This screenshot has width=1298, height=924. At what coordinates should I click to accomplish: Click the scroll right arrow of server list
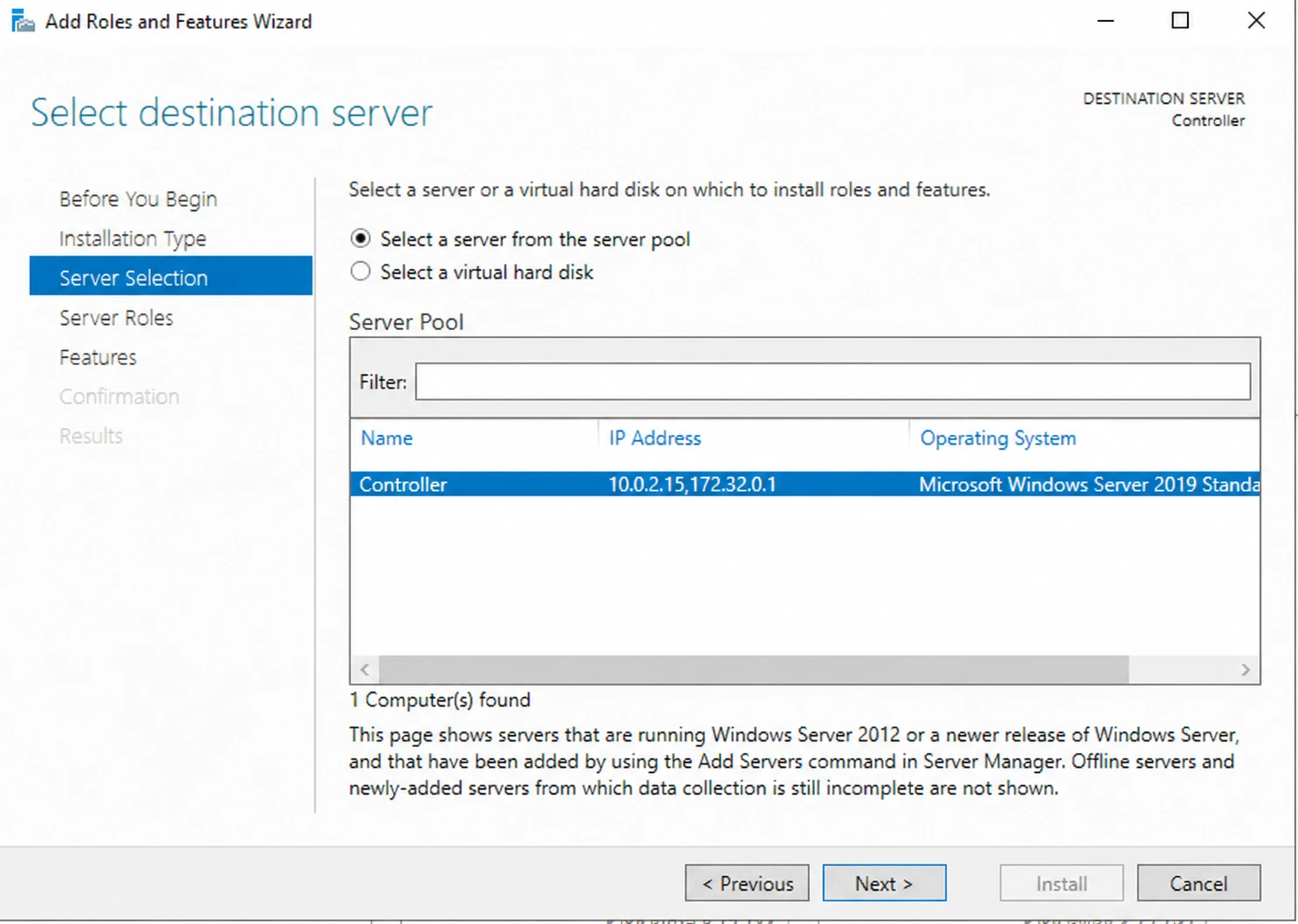[1246, 670]
